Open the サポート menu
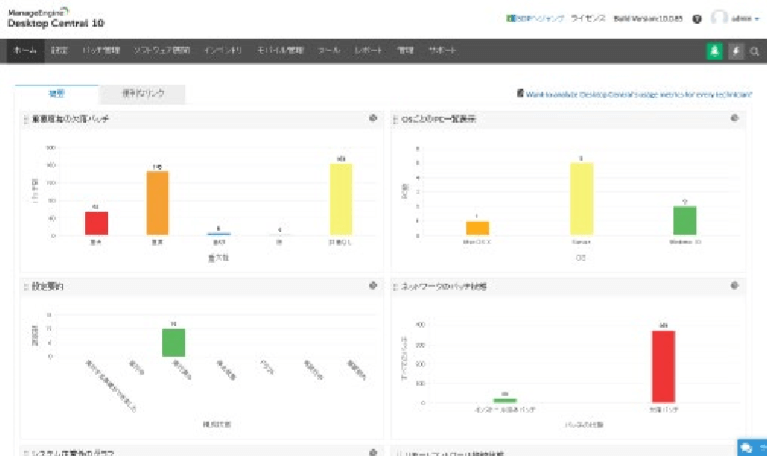Viewport: 767px width, 456px height. tap(442, 50)
